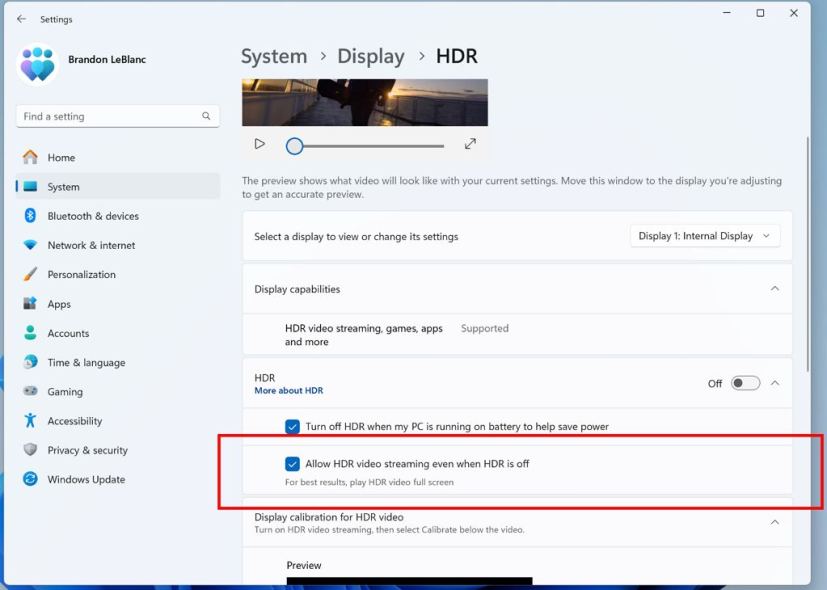Expand the video preview to full screen
This screenshot has width=827, height=590.
(470, 144)
